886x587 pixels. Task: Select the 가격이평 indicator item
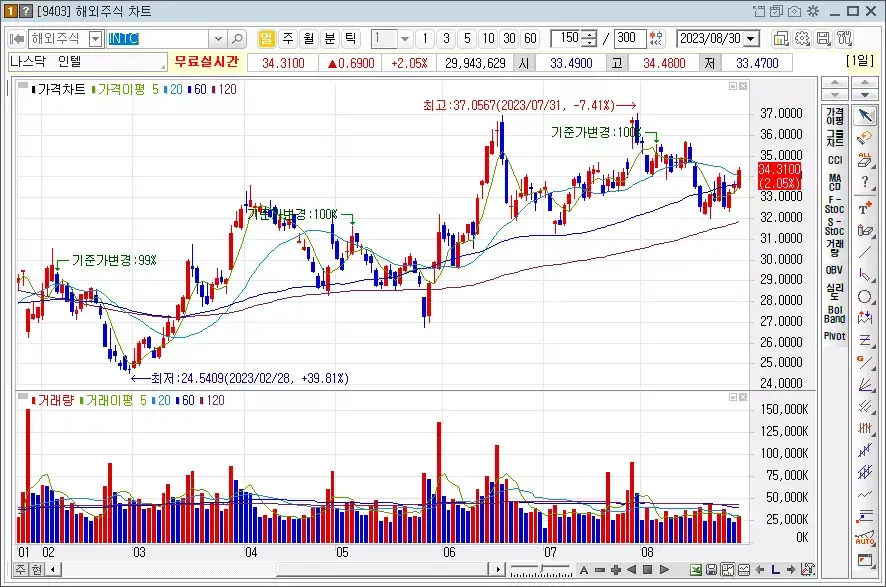835,116
